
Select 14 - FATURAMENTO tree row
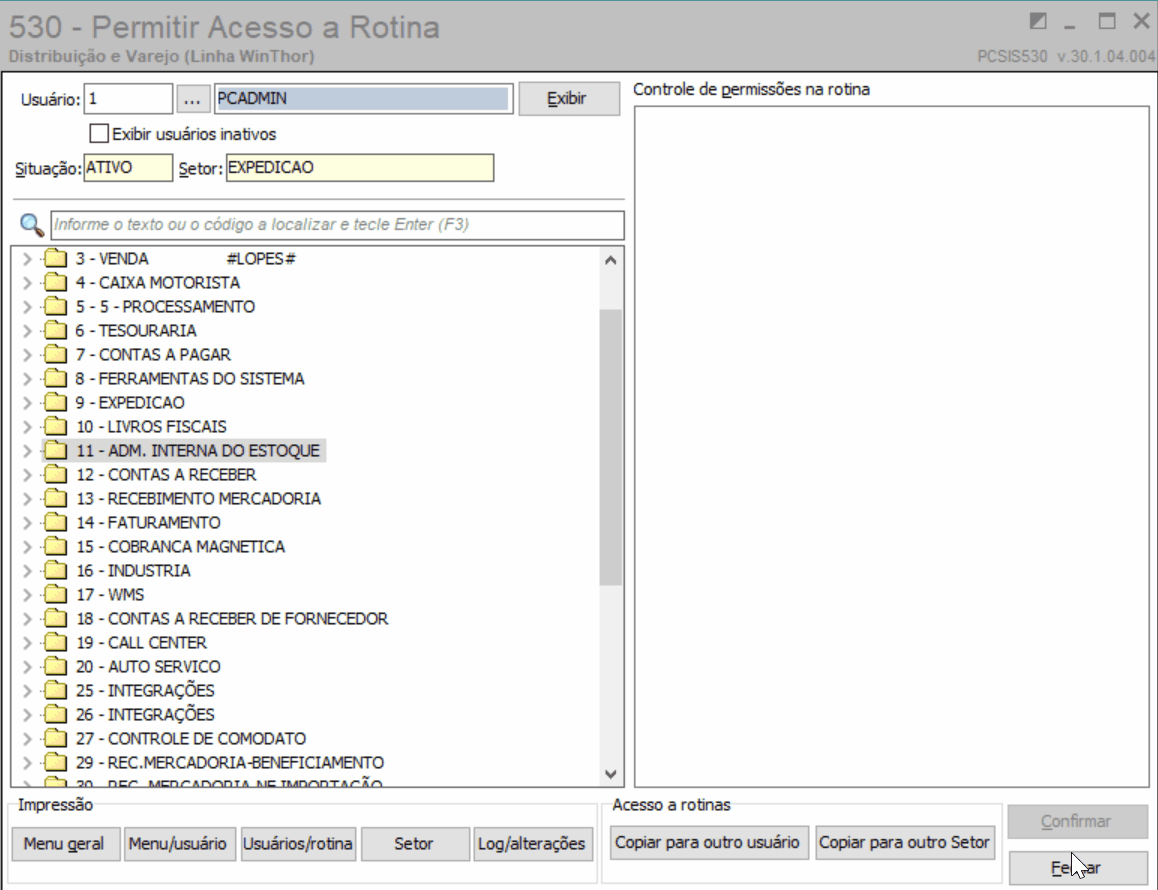[x=148, y=523]
